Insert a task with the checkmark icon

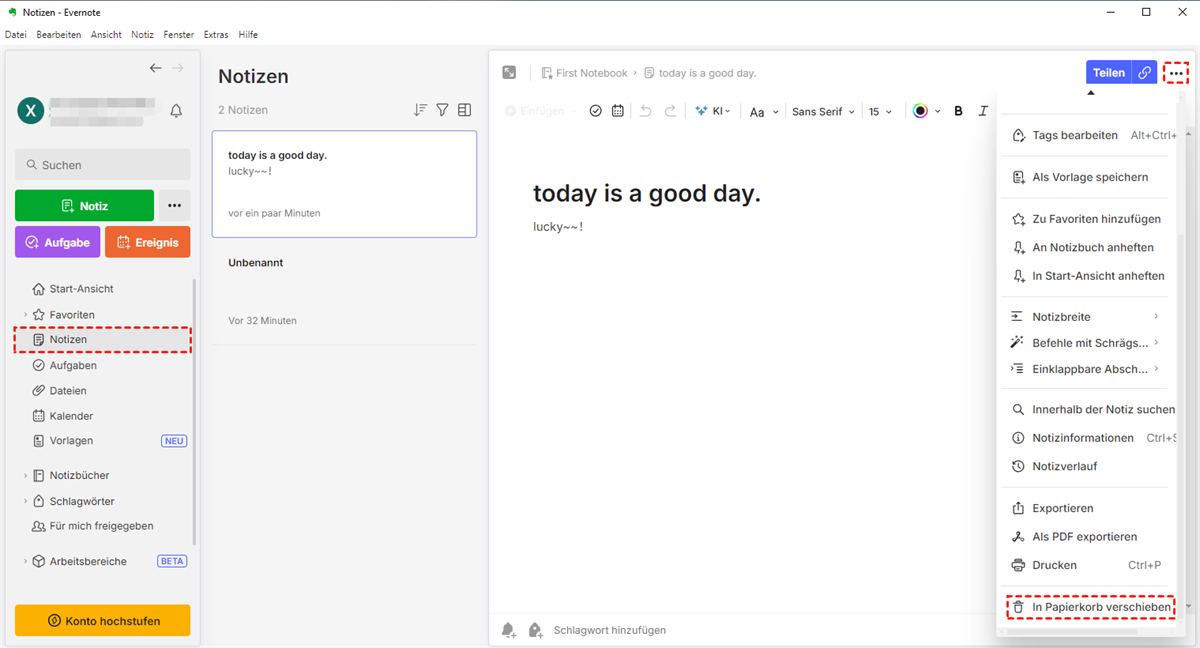point(596,111)
